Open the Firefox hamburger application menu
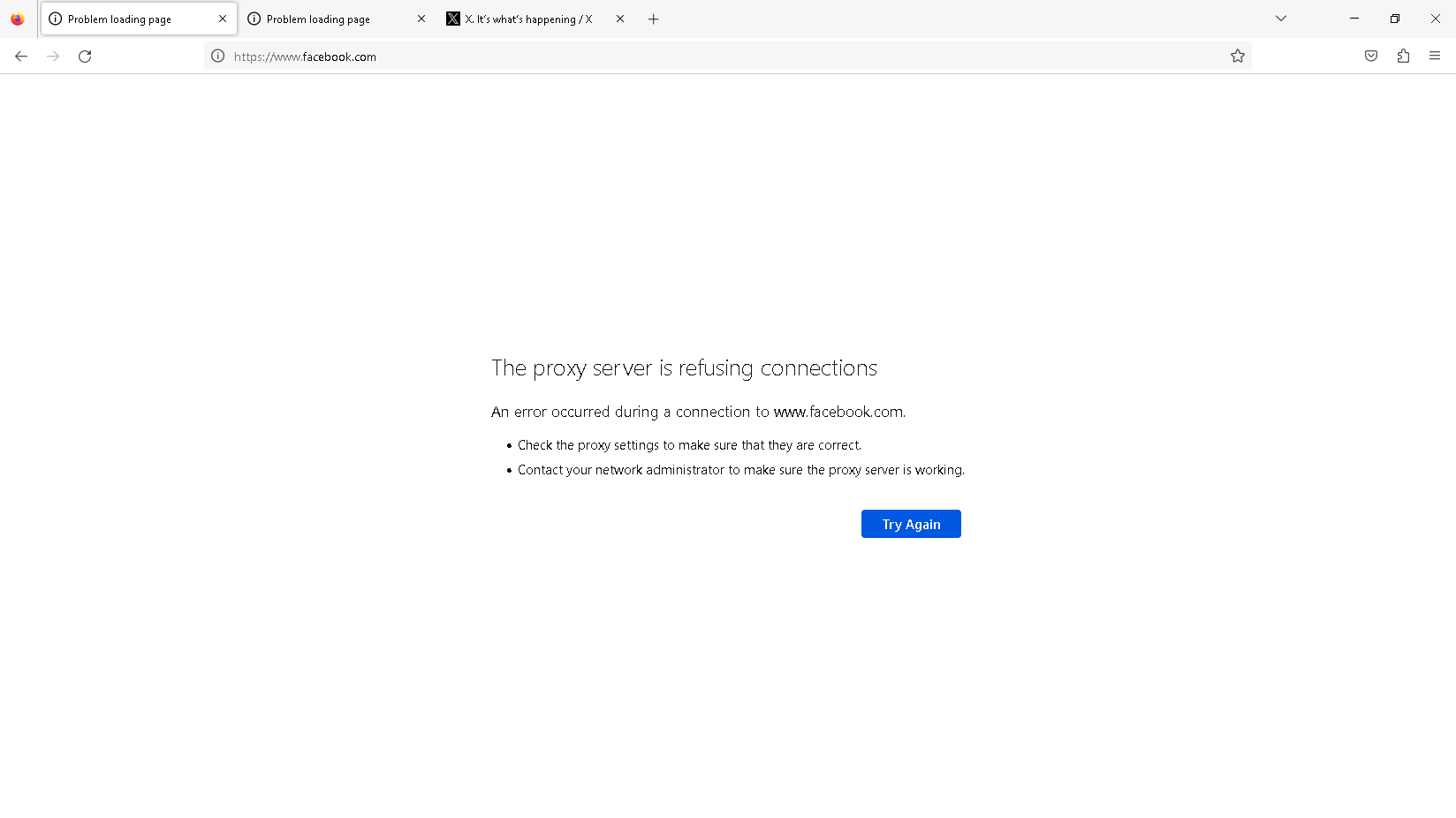The image size is (1456, 818). point(1434,57)
